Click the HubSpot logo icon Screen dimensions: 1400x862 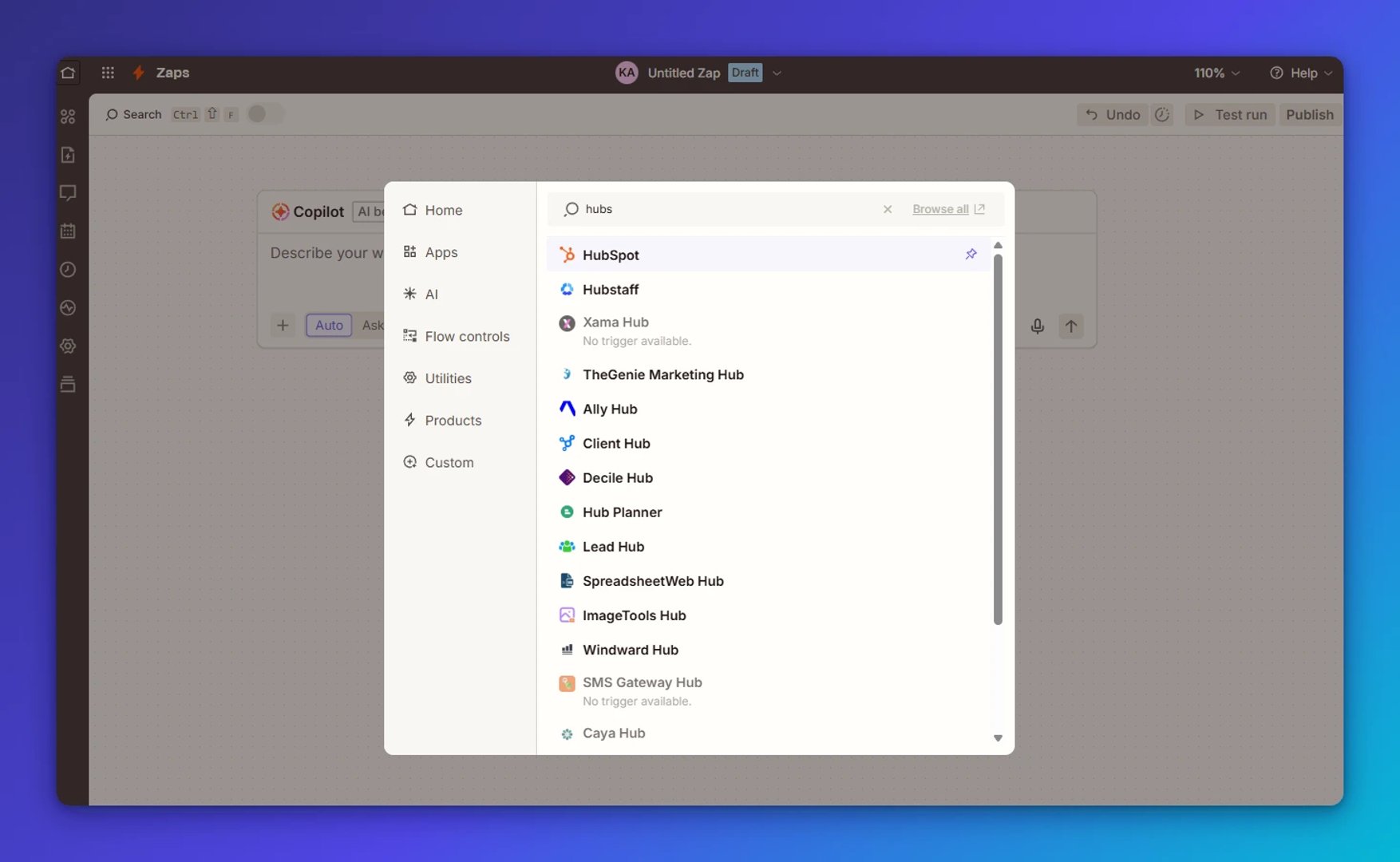(567, 255)
